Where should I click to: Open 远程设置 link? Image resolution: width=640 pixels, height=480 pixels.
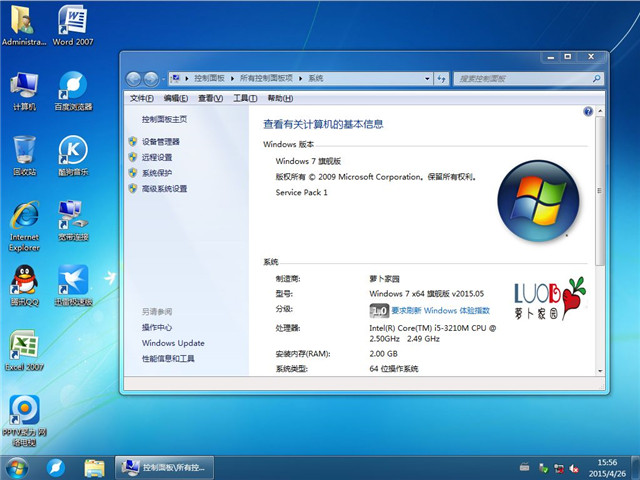(x=157, y=158)
